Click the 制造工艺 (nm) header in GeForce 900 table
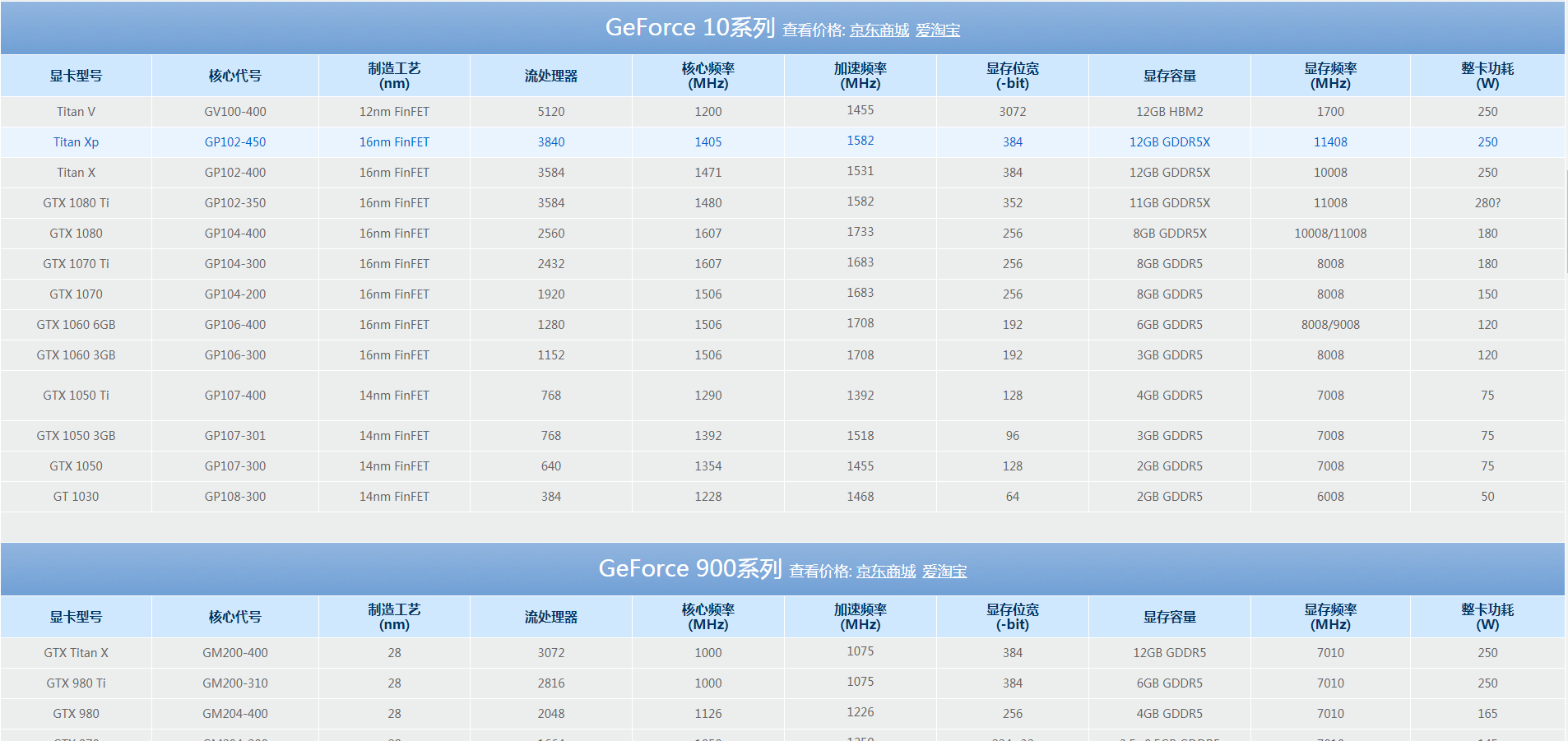The image size is (1568, 741). point(394,617)
